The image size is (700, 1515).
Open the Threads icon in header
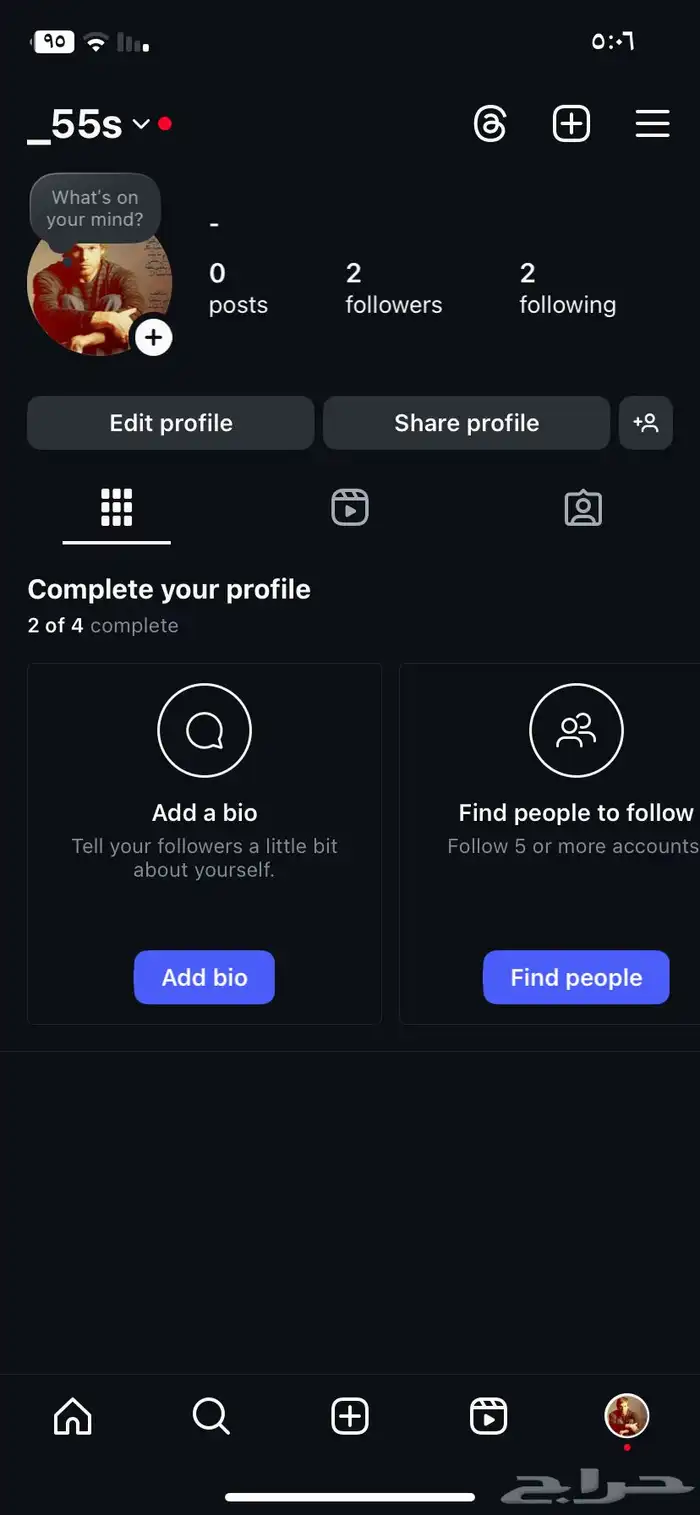point(490,124)
